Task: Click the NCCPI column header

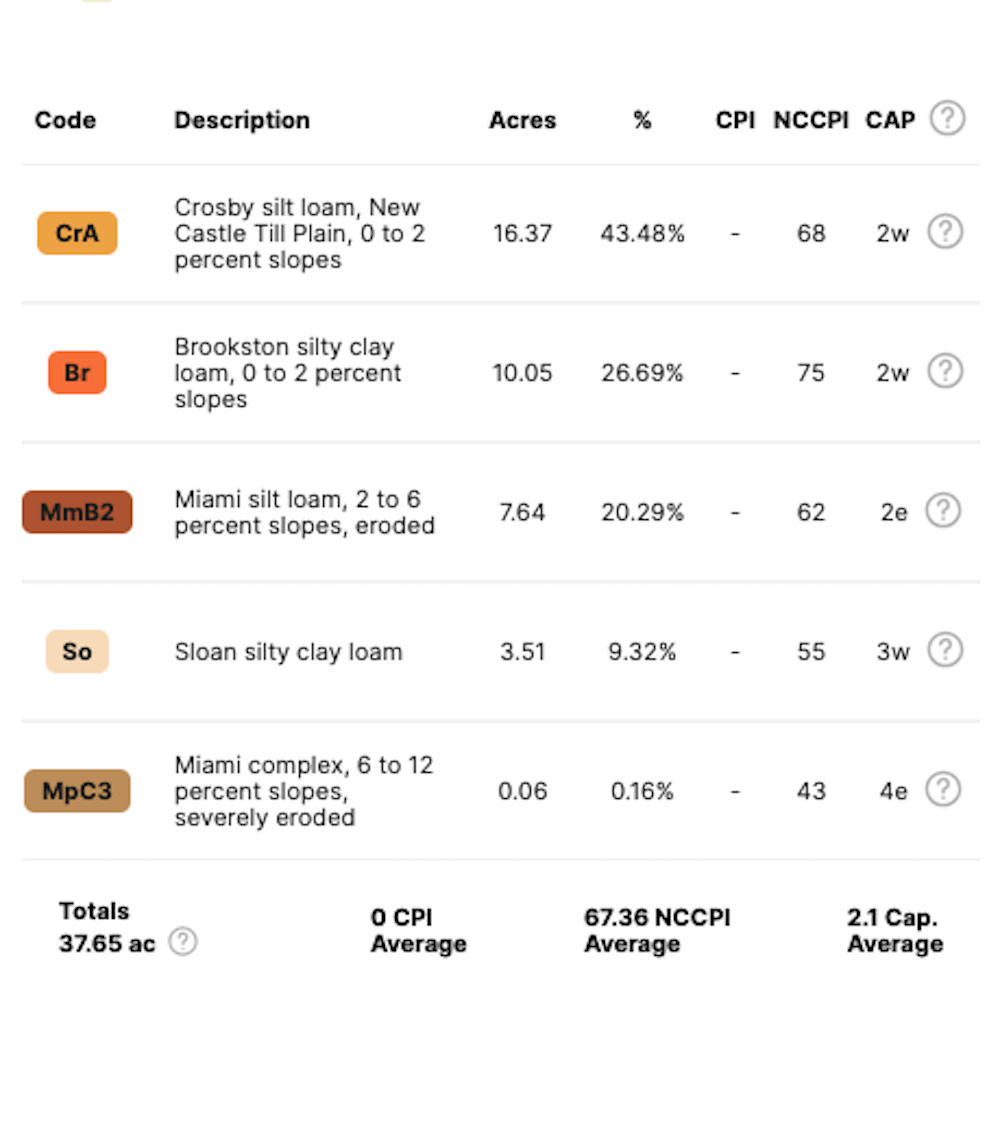Action: (x=810, y=120)
